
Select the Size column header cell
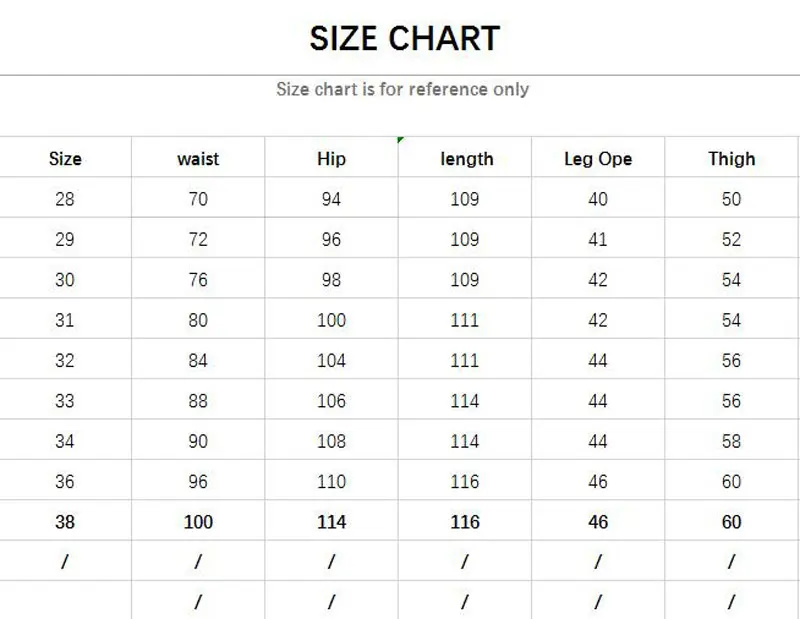[65, 159]
